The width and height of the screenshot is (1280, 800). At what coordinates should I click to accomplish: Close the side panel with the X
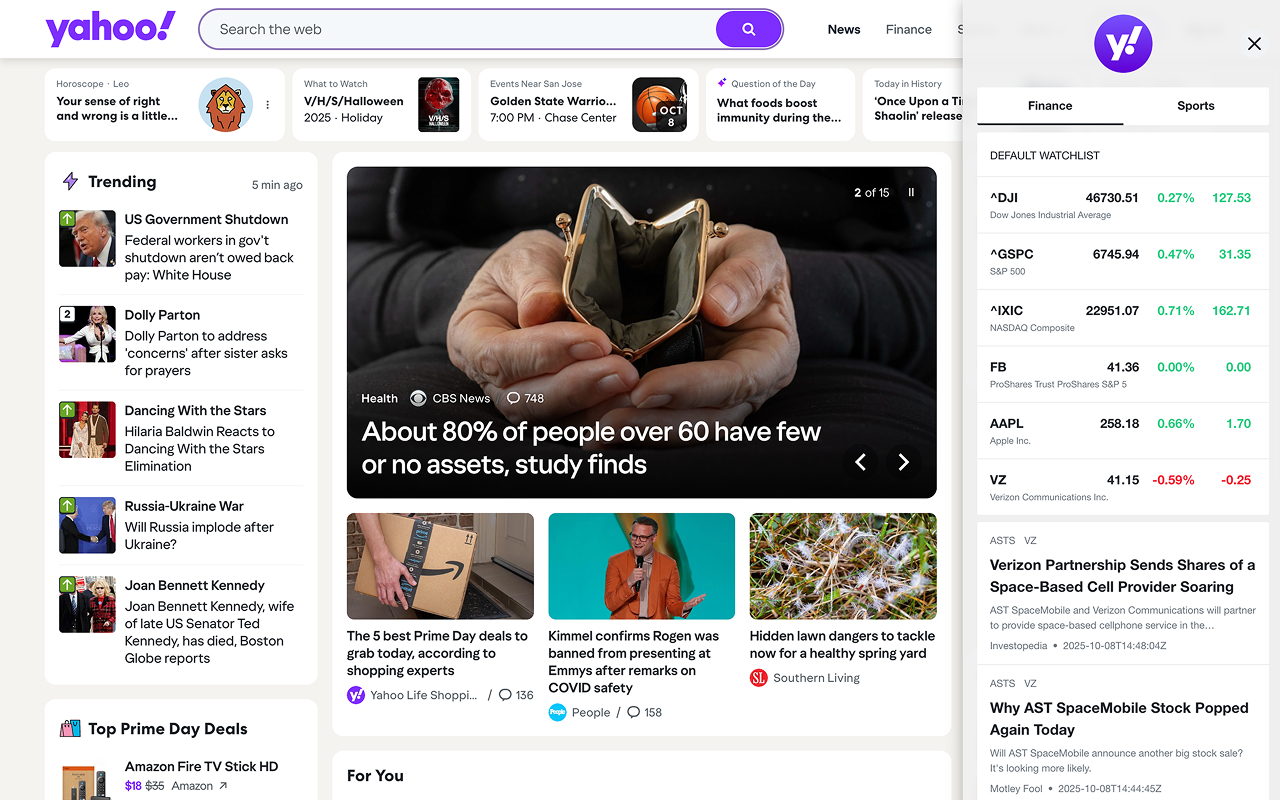[x=1254, y=44]
